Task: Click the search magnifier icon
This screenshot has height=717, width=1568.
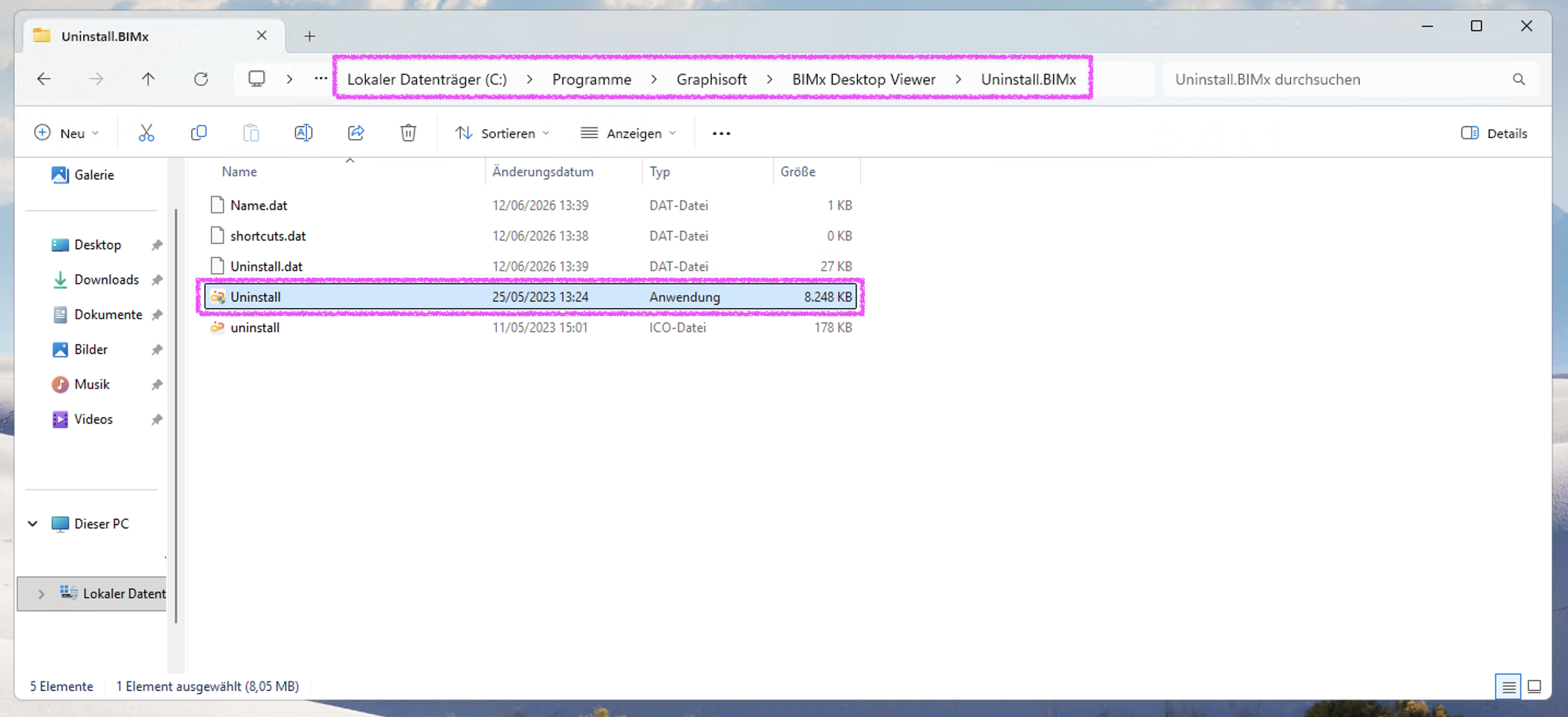Action: (1519, 80)
